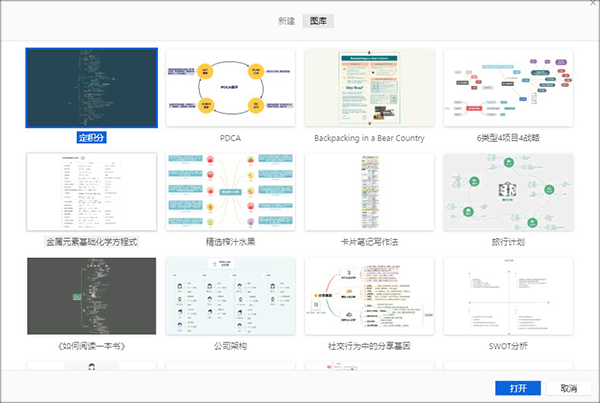Click the Backpacking in a Bear Country caption

coord(369,138)
